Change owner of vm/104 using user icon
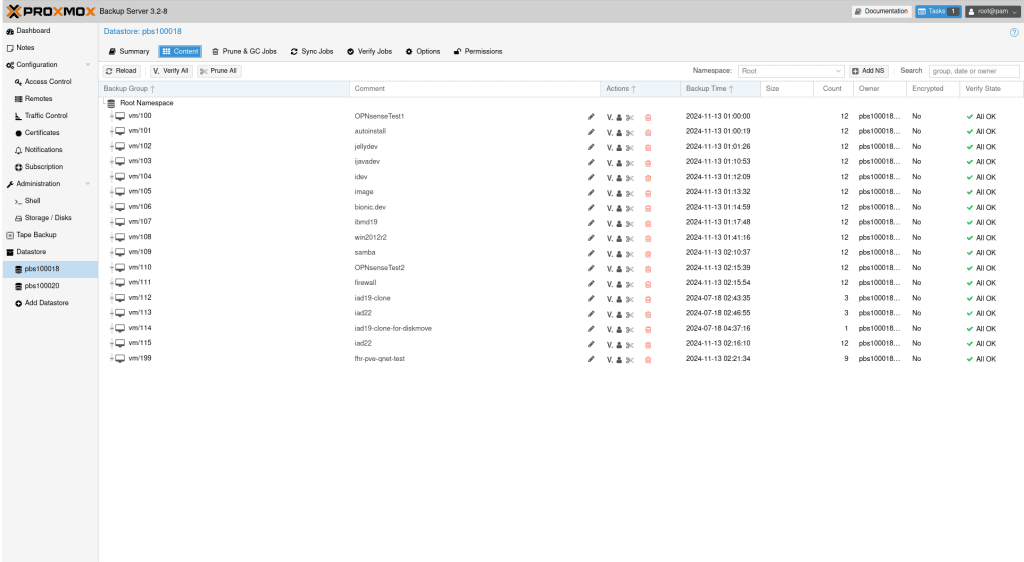Viewport: 1024px width, 562px height. coord(619,177)
